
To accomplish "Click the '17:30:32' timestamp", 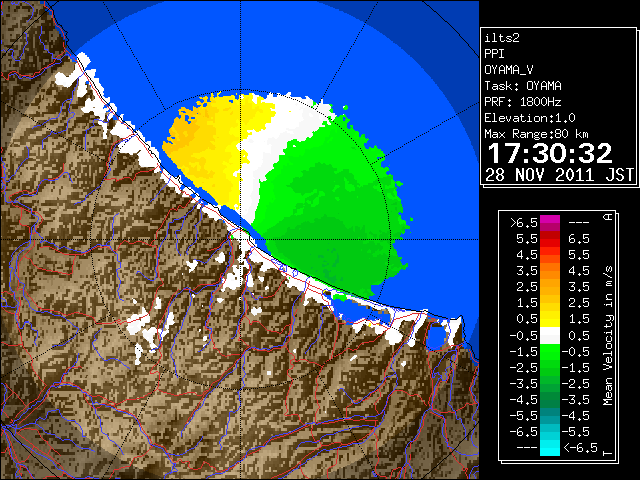I will tap(549, 153).
